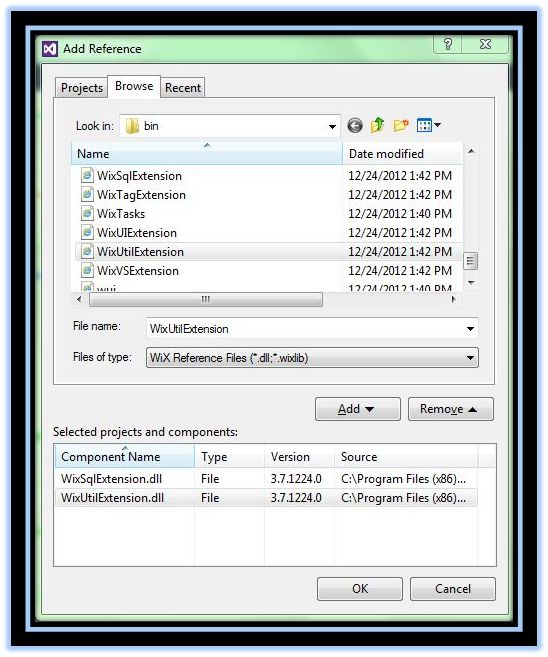Image resolution: width=548 pixels, height=657 pixels.
Task: Switch to the Recent tab
Action: (x=183, y=88)
